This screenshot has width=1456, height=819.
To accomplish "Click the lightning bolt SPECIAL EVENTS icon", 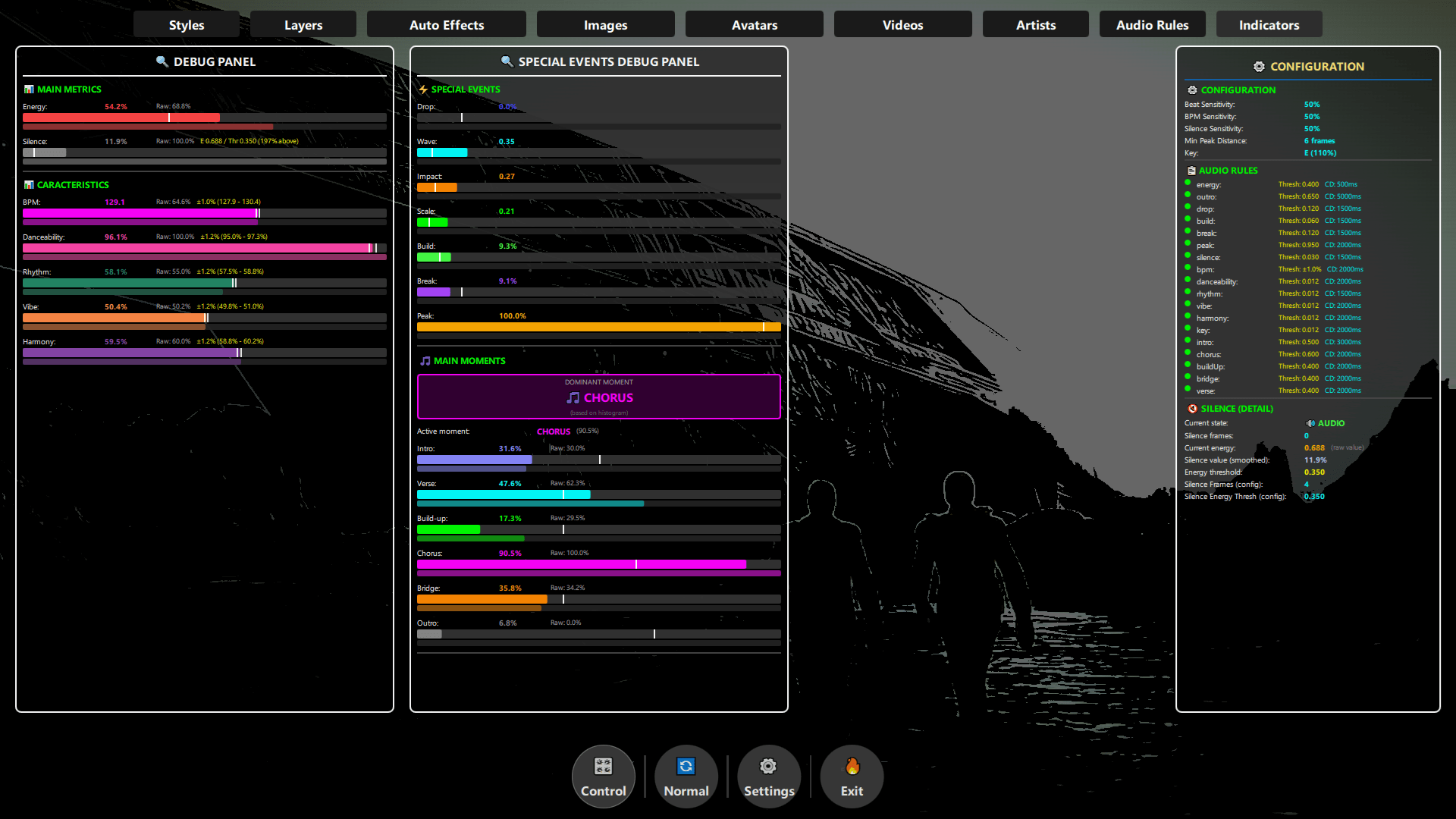I will coord(424,89).
